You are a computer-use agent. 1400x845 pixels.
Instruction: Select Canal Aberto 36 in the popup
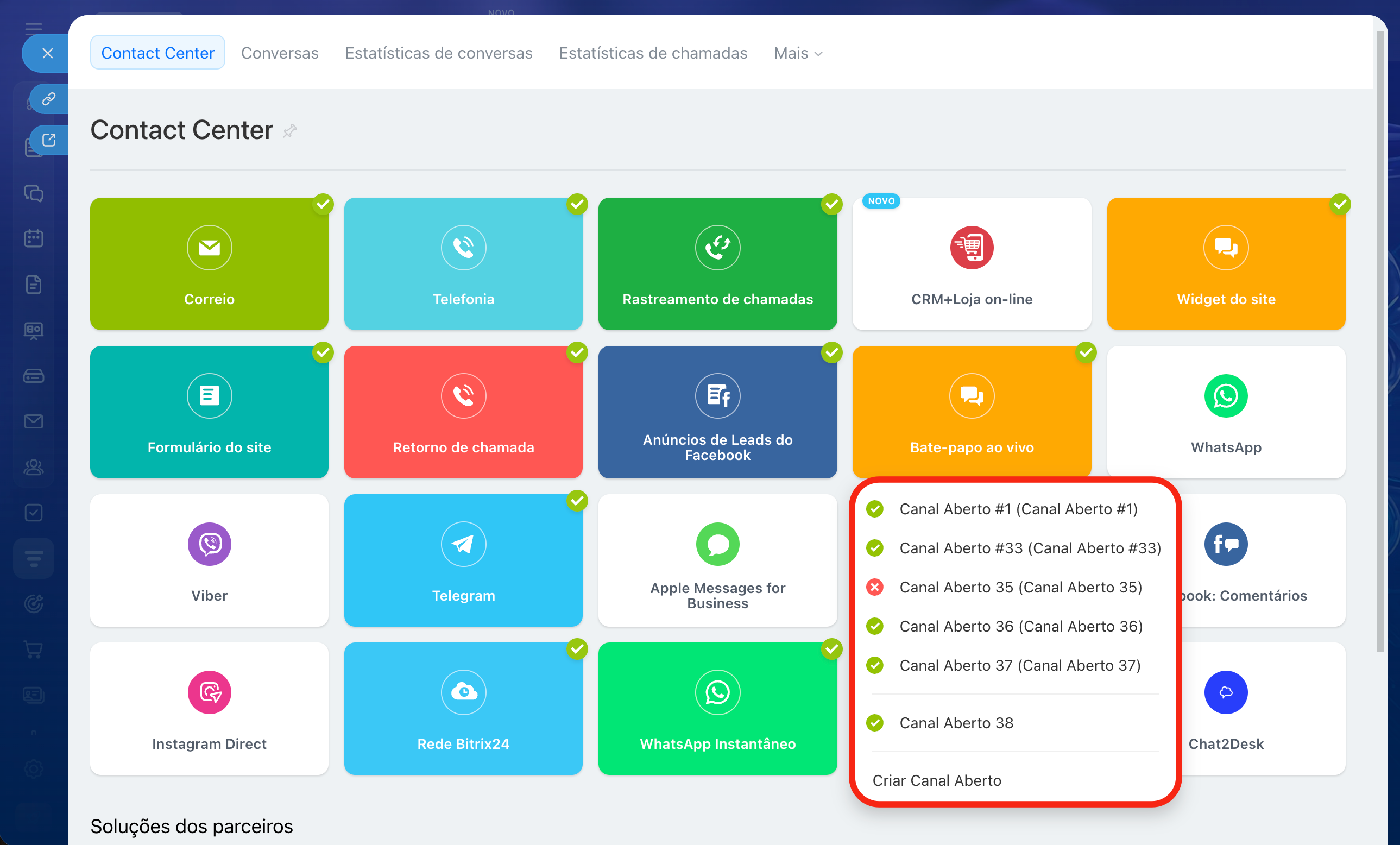click(x=1015, y=627)
